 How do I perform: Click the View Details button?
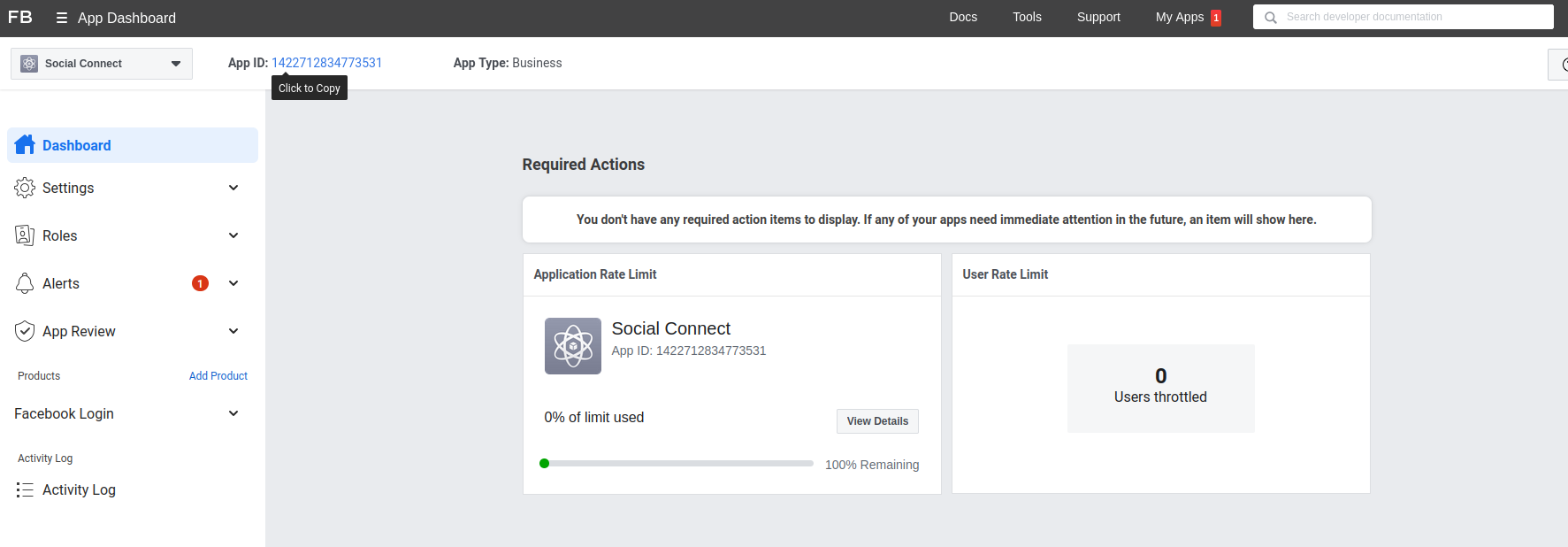(877, 421)
